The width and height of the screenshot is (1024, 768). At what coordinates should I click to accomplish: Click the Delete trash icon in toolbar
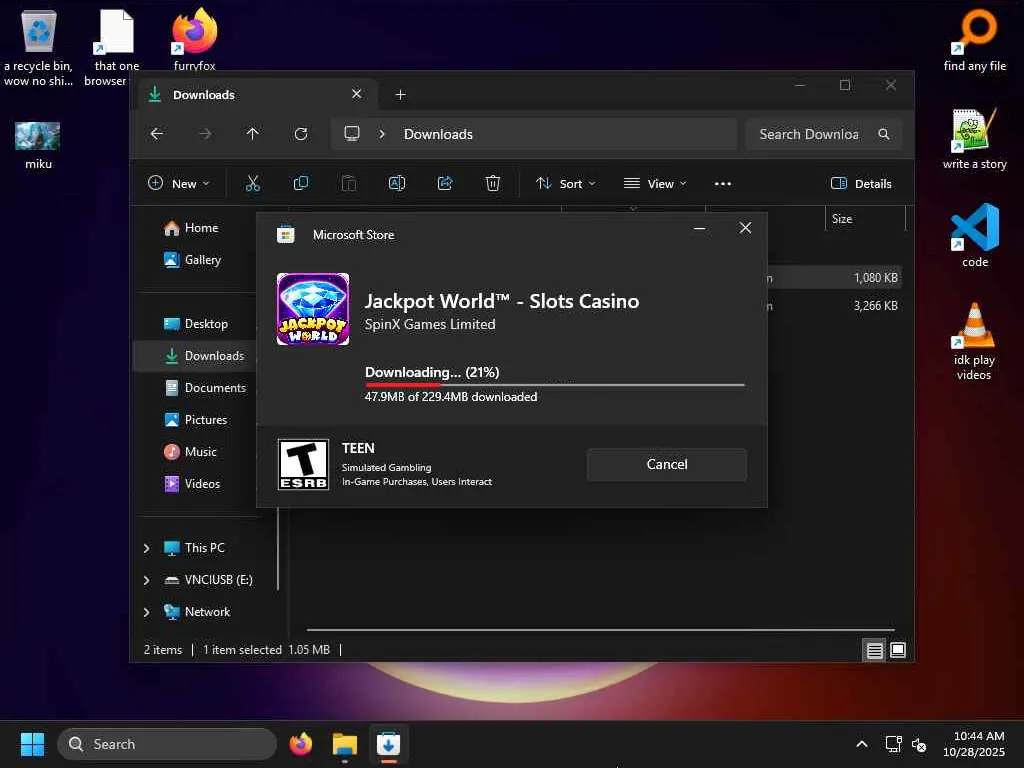[x=493, y=183]
